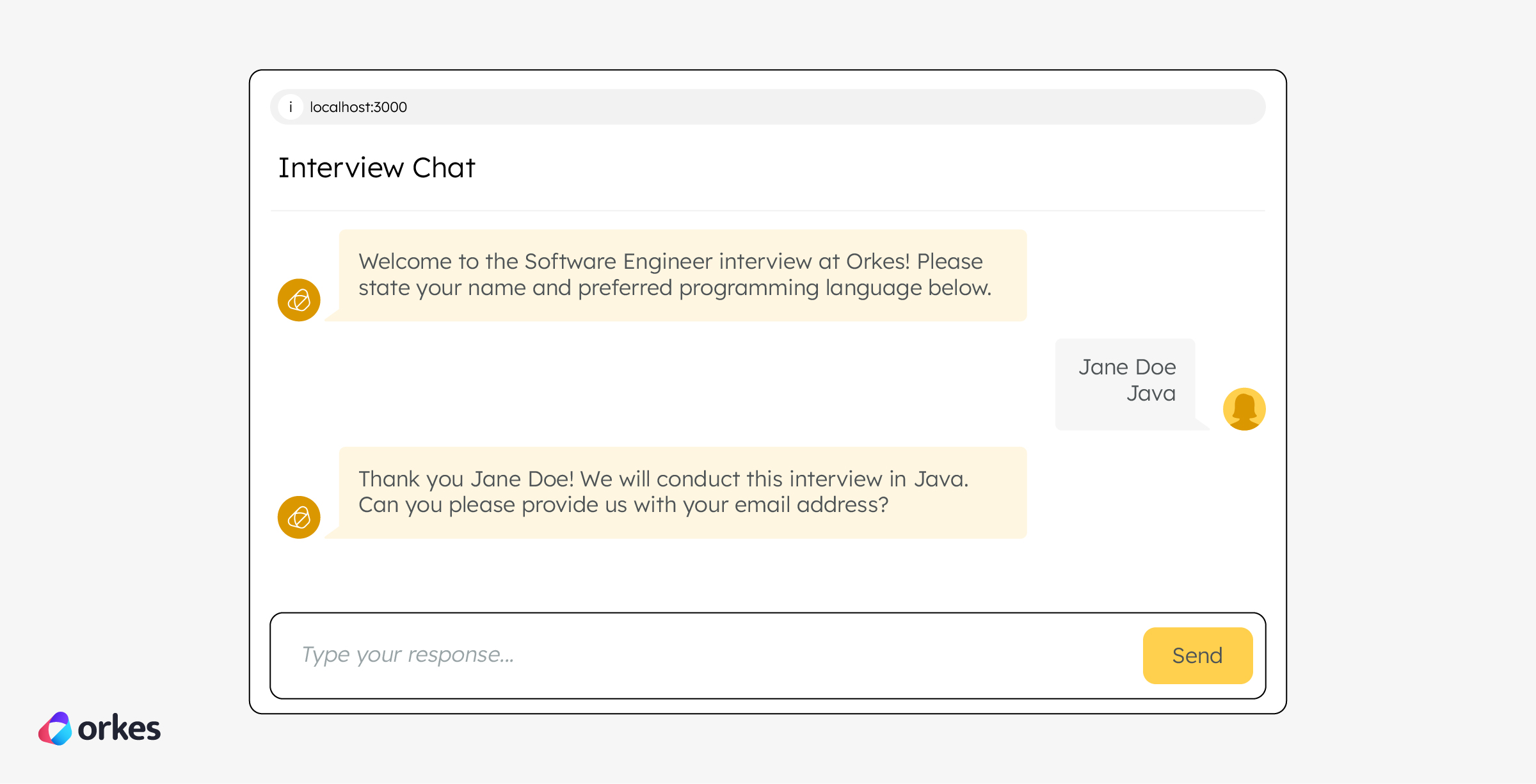Click the welcome message bubble from the bot
The width and height of the screenshot is (1536, 784).
[x=683, y=274]
